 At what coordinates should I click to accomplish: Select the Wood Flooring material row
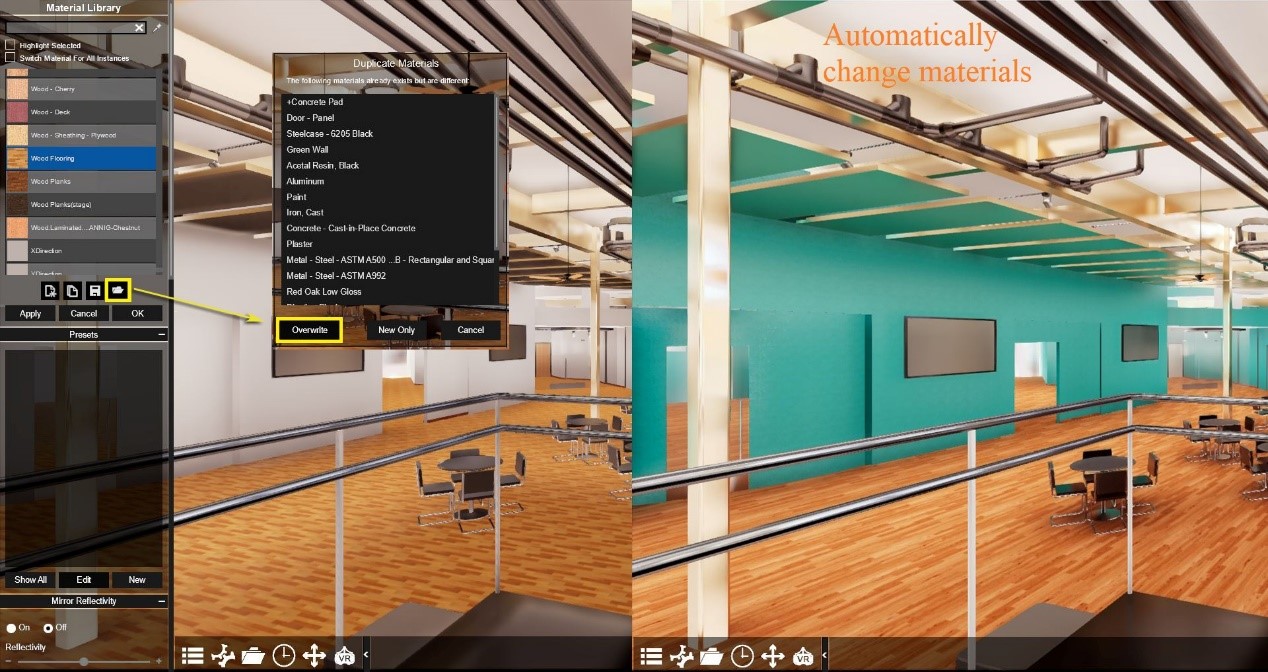click(x=81, y=158)
